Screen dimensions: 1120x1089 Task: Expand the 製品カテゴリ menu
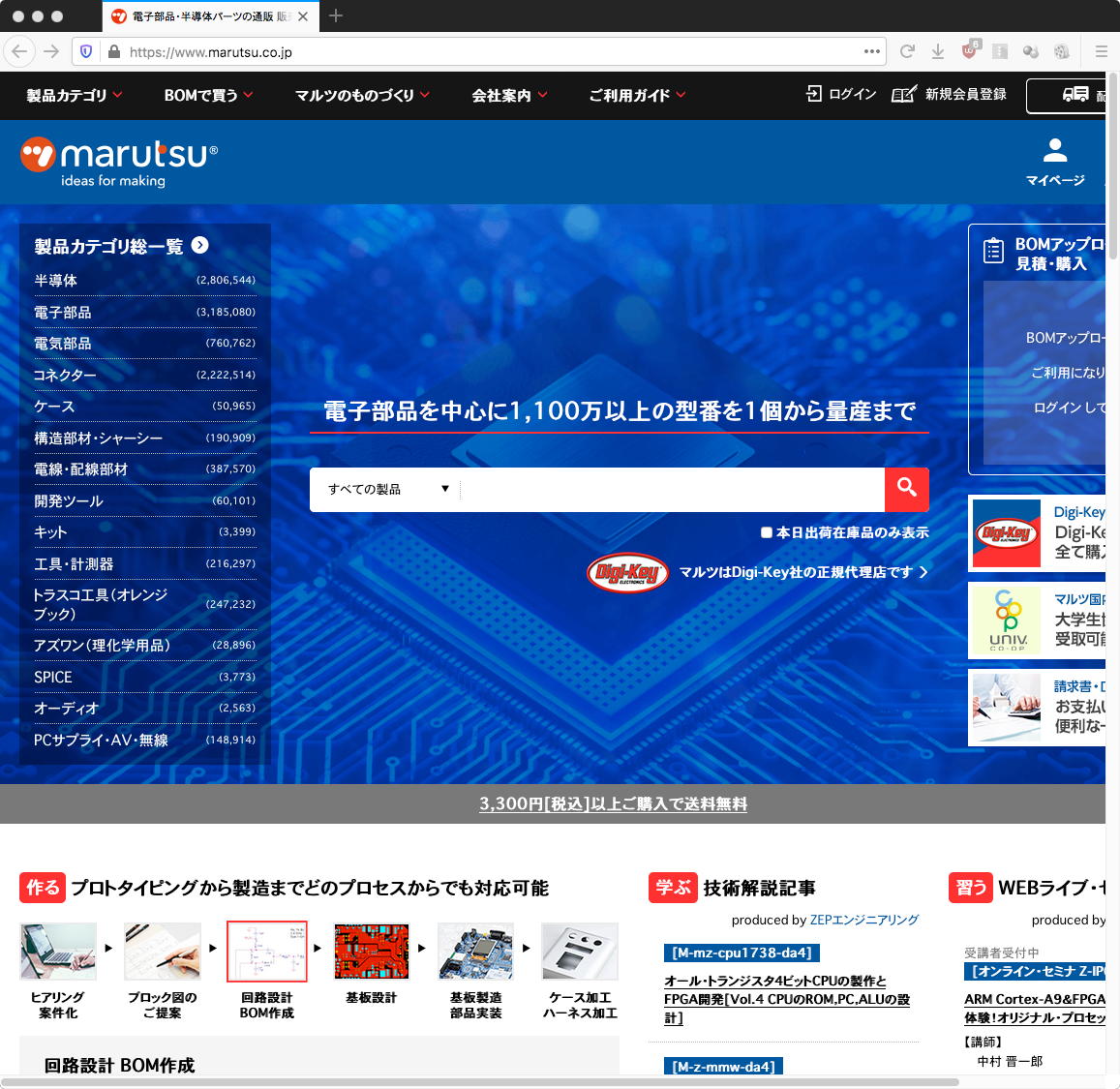[75, 95]
